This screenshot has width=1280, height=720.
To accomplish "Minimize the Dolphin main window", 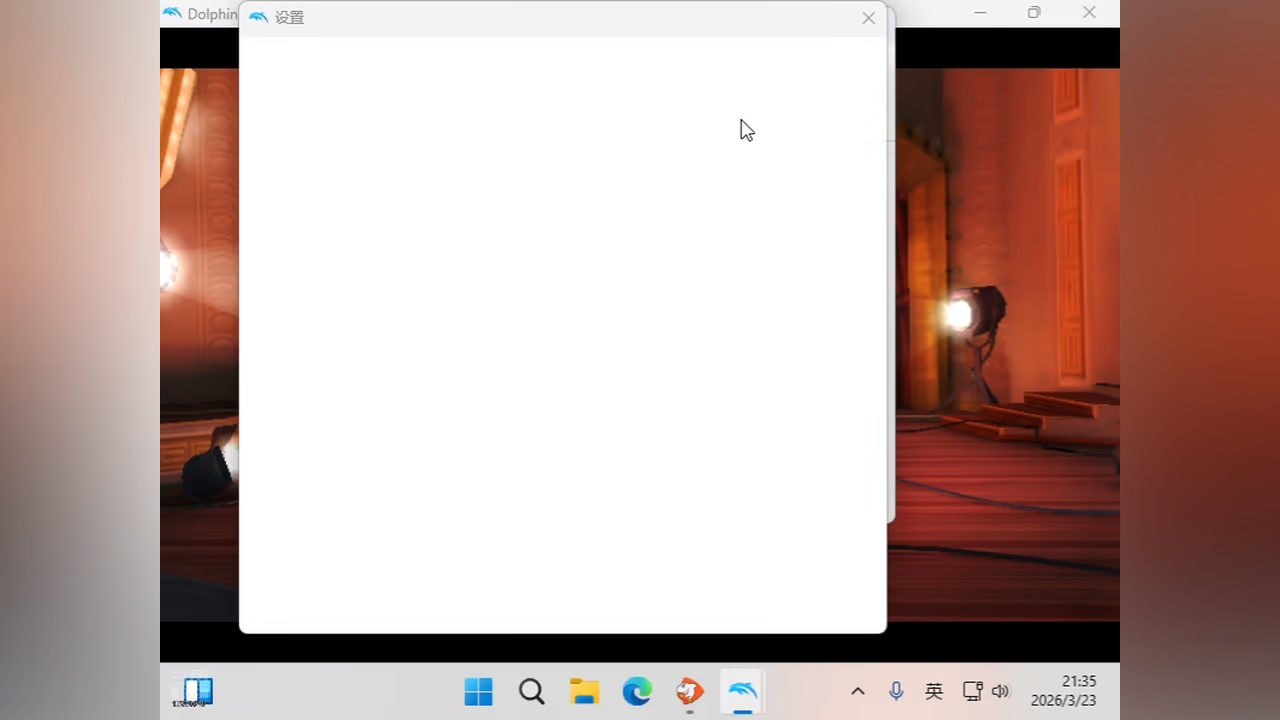I will click(x=980, y=13).
